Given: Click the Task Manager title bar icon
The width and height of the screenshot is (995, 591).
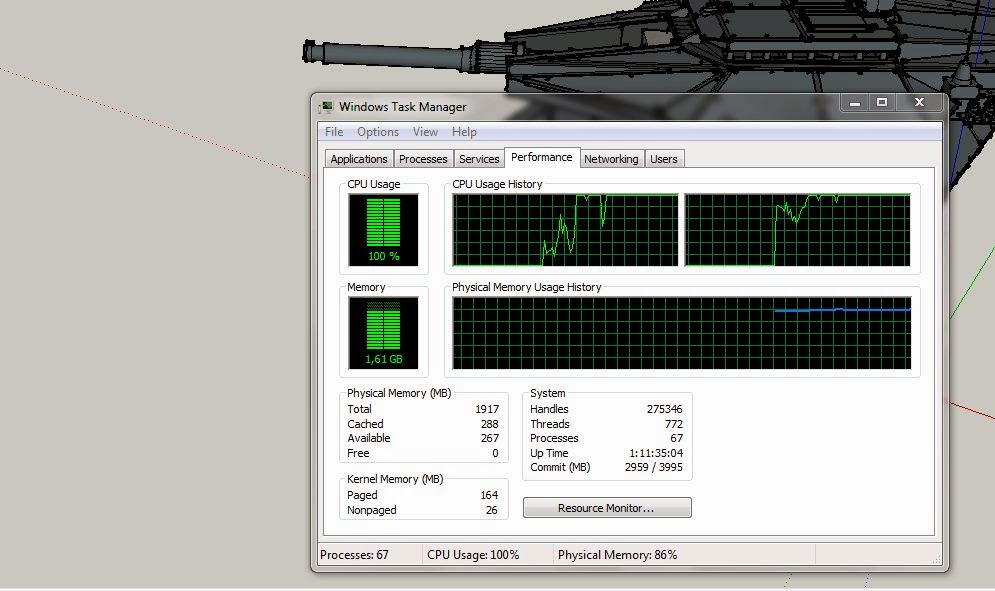Looking at the screenshot, I should point(326,107).
